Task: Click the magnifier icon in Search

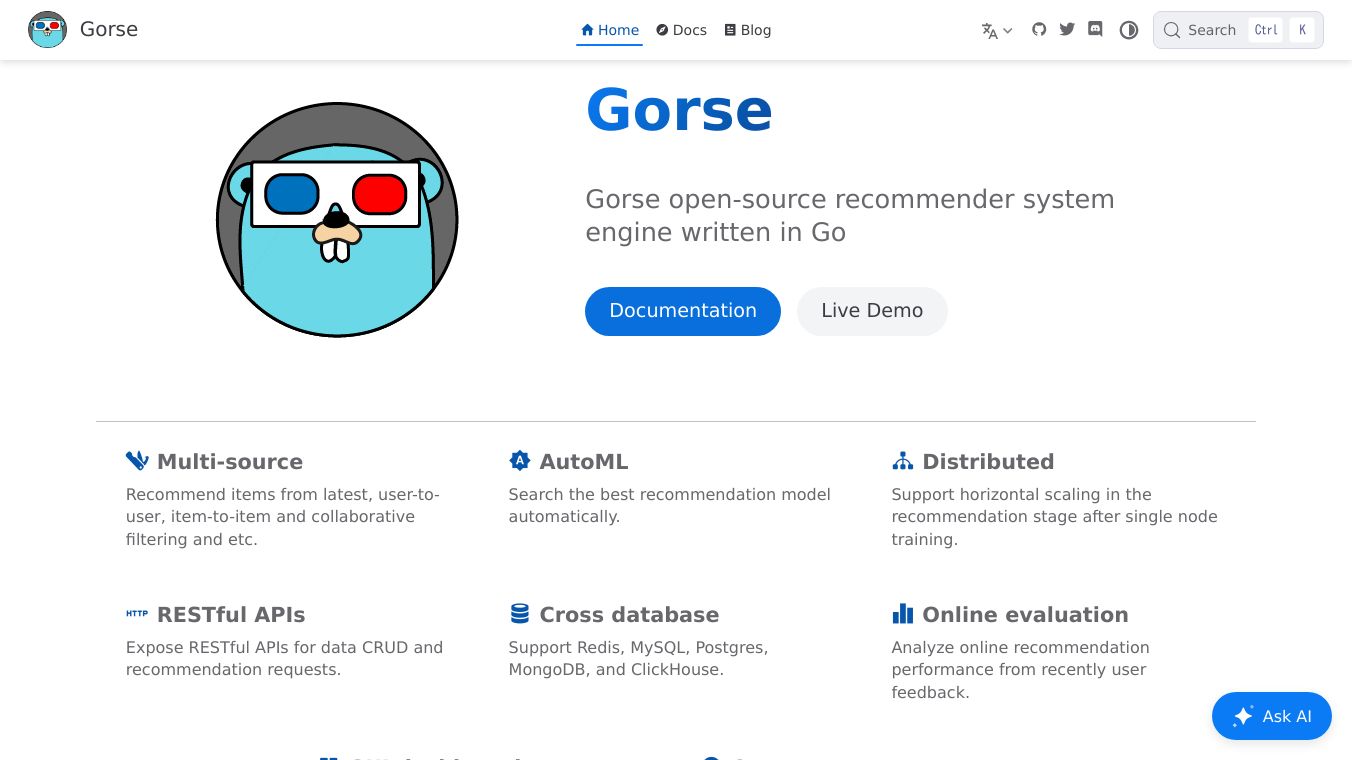Action: click(1172, 30)
